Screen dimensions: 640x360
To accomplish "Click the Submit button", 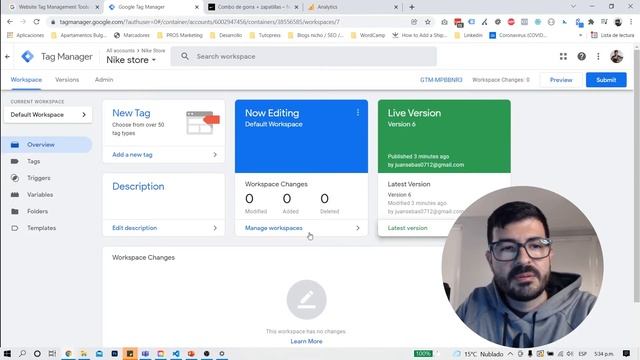I will pyautogui.click(x=606, y=80).
